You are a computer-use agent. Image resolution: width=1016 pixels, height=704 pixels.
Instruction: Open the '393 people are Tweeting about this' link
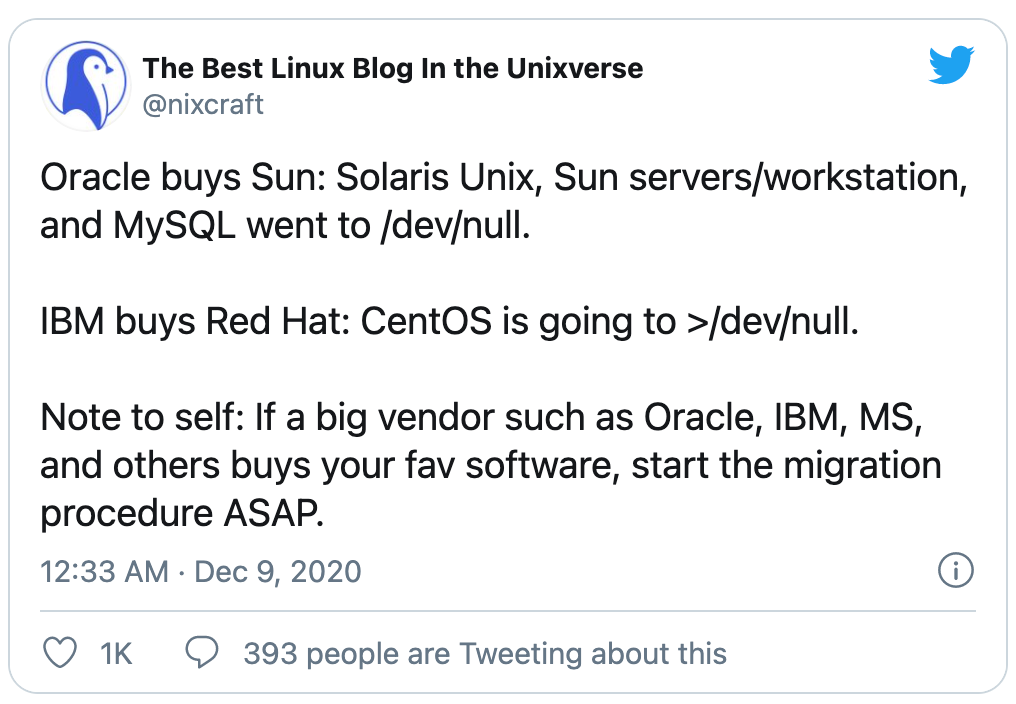(x=485, y=654)
